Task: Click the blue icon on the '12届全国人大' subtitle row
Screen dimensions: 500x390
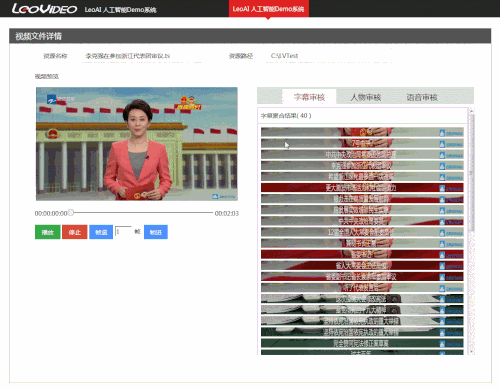Action: (x=442, y=233)
